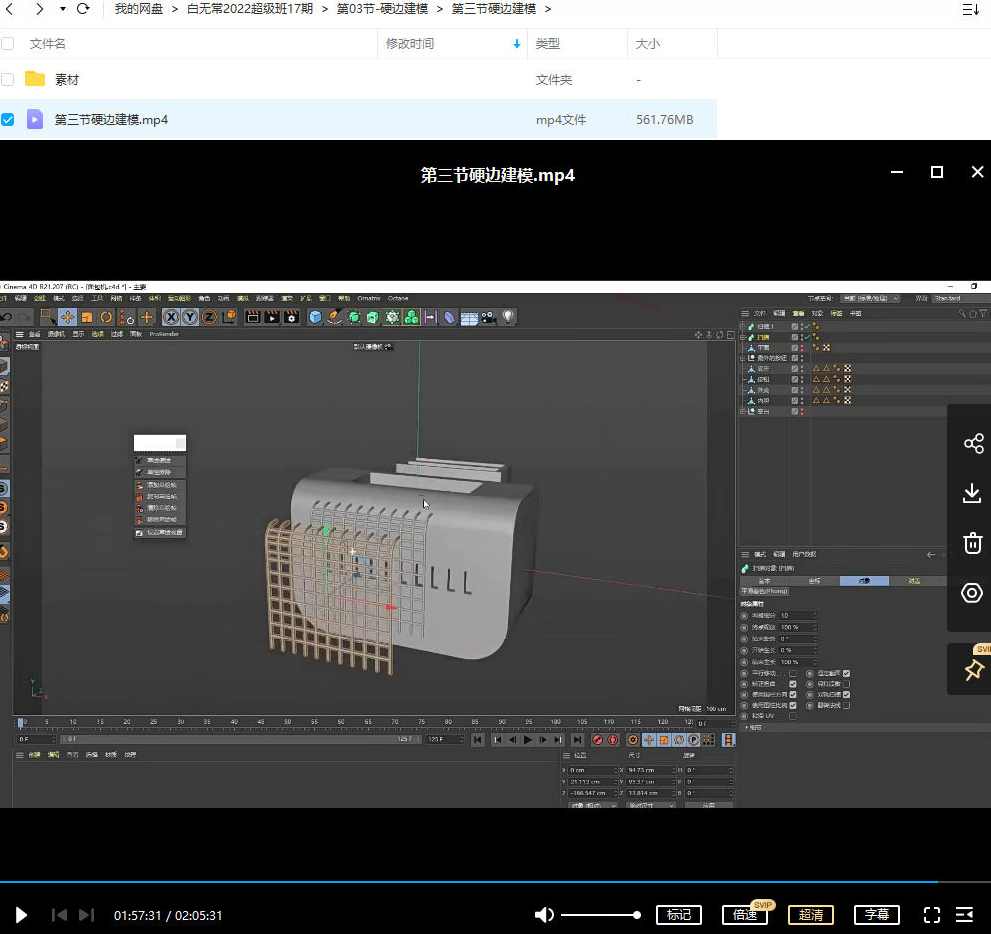Mute the video with the speaker icon
Image resolution: width=991 pixels, height=934 pixels.
pos(544,915)
